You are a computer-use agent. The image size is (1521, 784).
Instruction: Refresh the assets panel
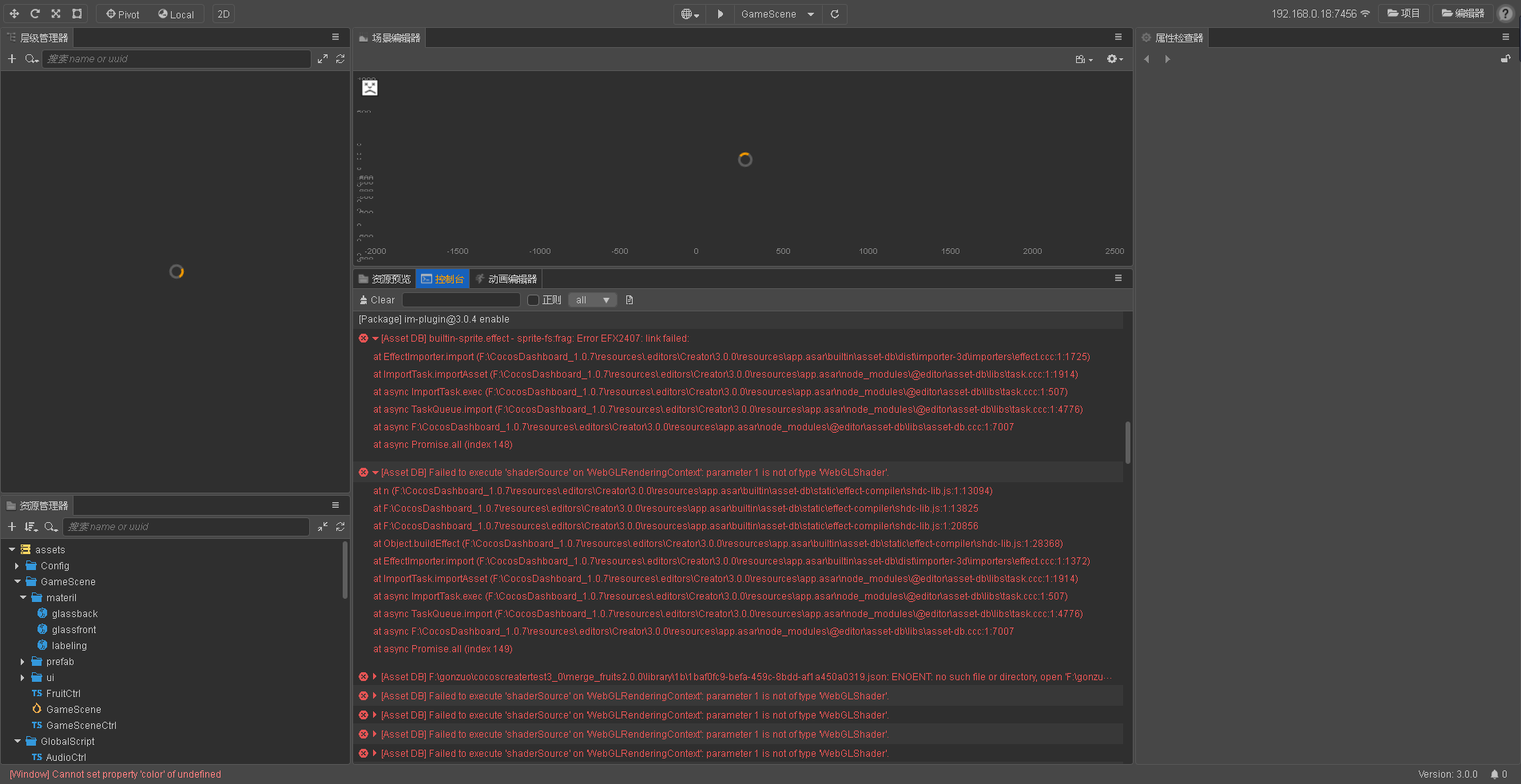tap(340, 527)
